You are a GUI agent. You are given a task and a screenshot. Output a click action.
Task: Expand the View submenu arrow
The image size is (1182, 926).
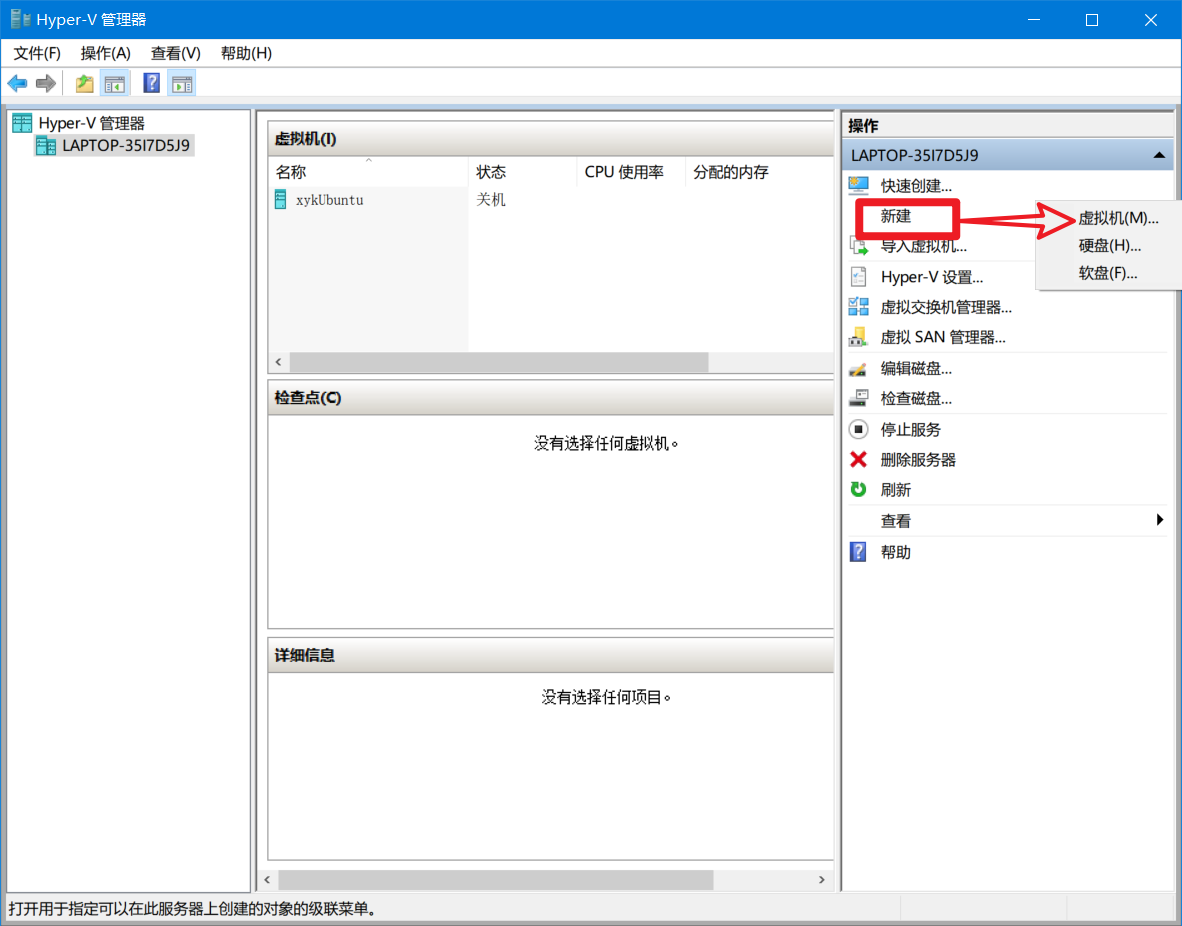(x=1159, y=520)
